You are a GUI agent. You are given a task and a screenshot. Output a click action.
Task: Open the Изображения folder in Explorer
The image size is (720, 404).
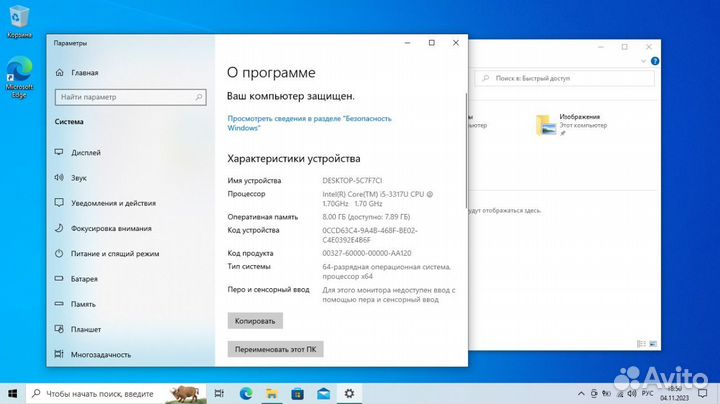(x=572, y=125)
